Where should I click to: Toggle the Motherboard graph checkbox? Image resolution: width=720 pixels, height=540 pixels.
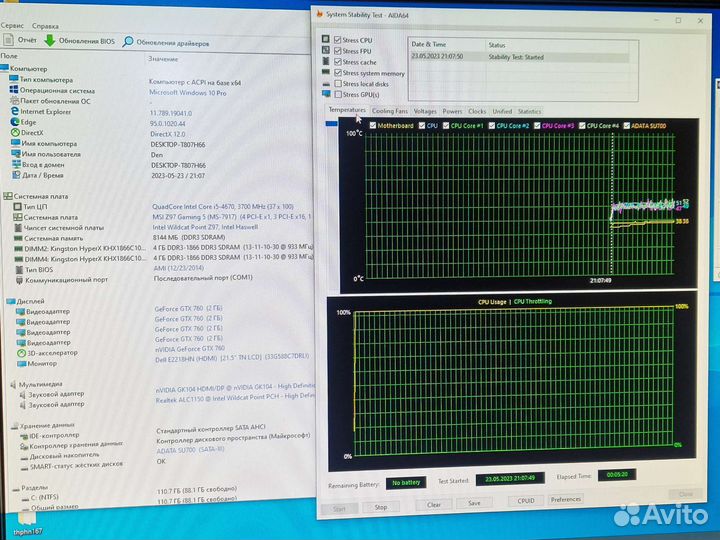click(x=373, y=125)
